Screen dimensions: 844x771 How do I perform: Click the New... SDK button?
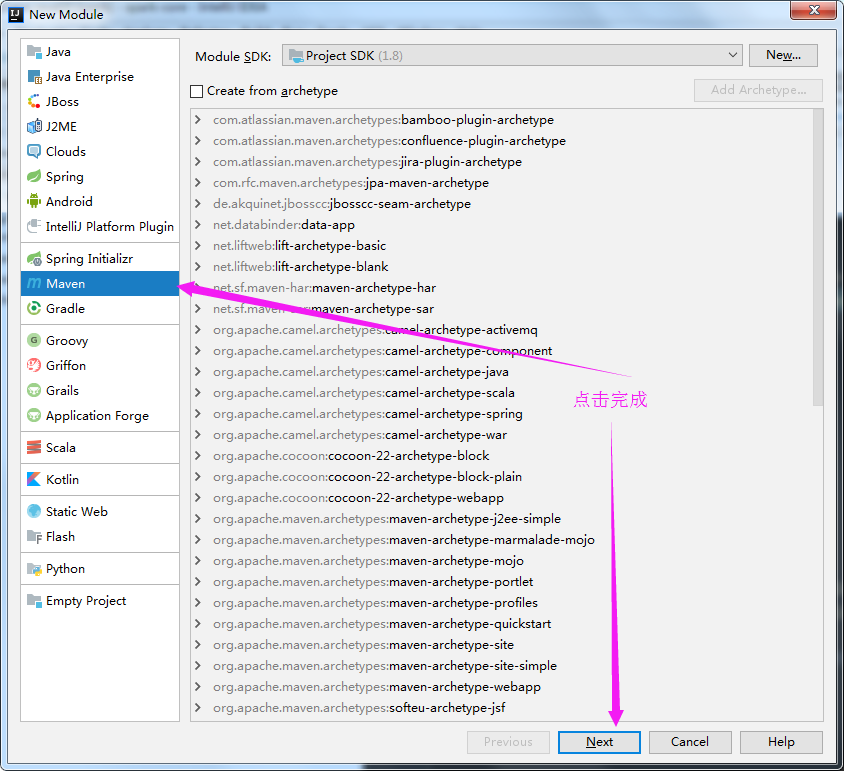pyautogui.click(x=783, y=55)
